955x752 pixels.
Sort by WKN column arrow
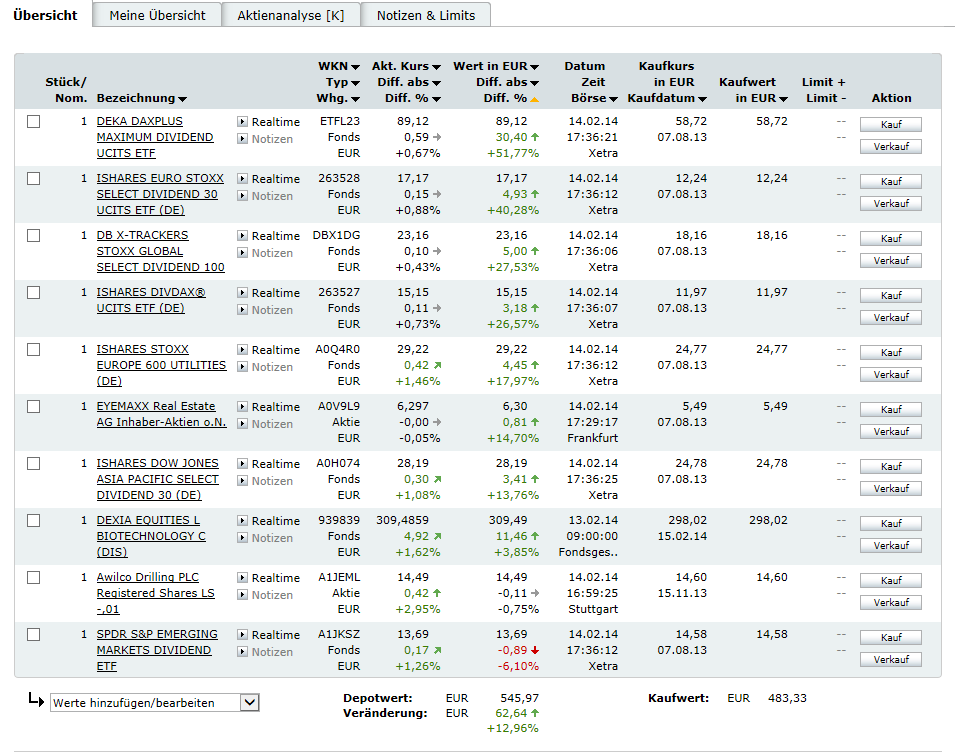coord(355,67)
